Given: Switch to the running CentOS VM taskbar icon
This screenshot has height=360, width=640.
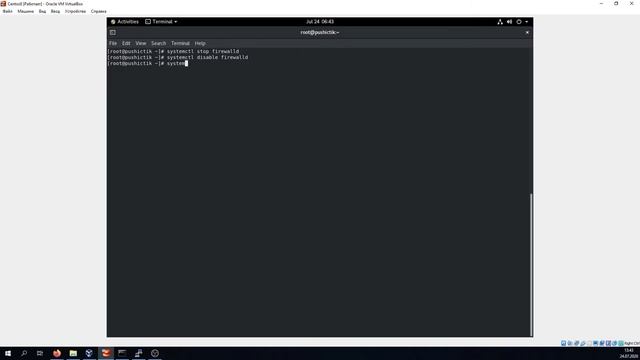Looking at the screenshot, I should click(x=106, y=353).
